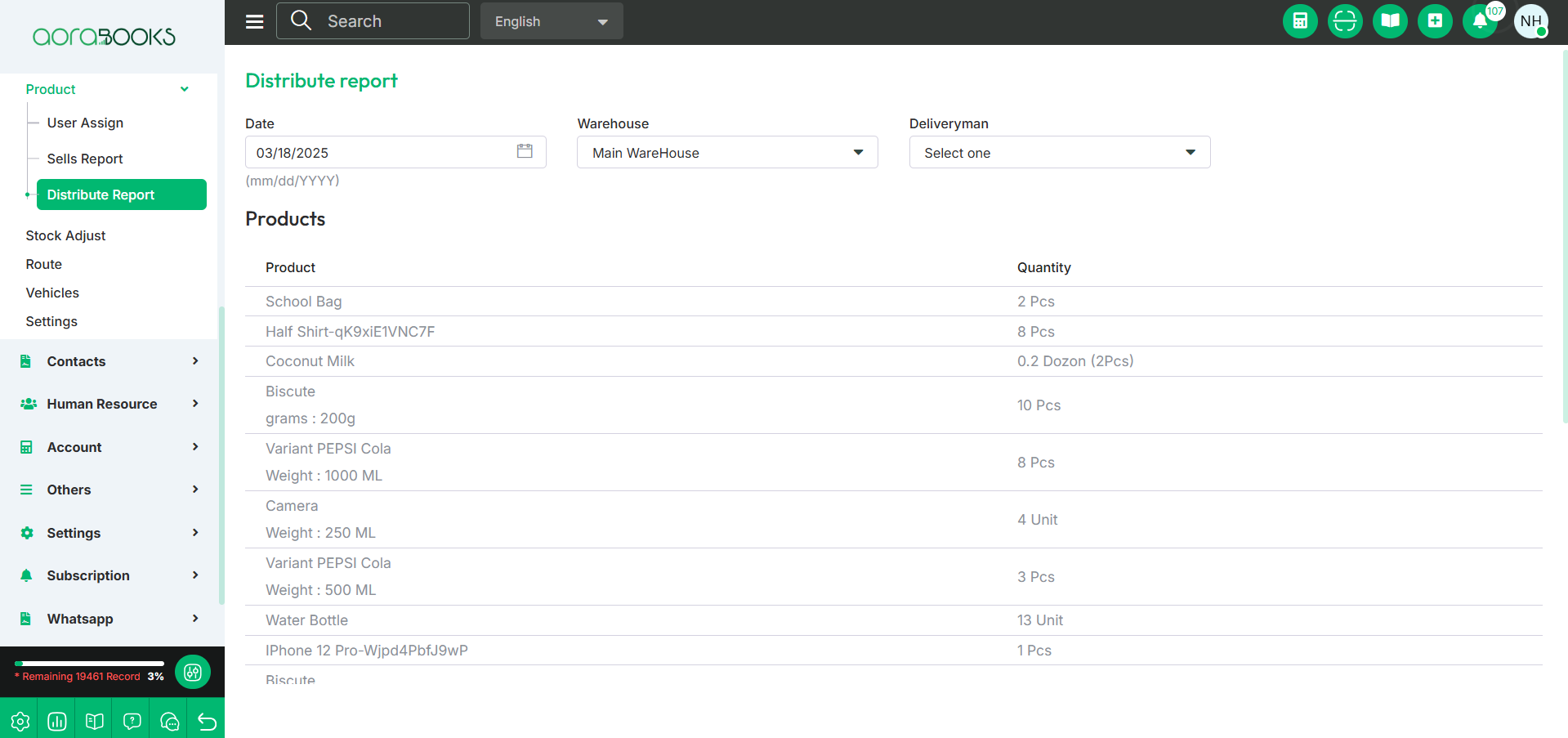Collapse the Product menu chevron
Viewport: 1568px width, 738px height.
click(x=185, y=89)
